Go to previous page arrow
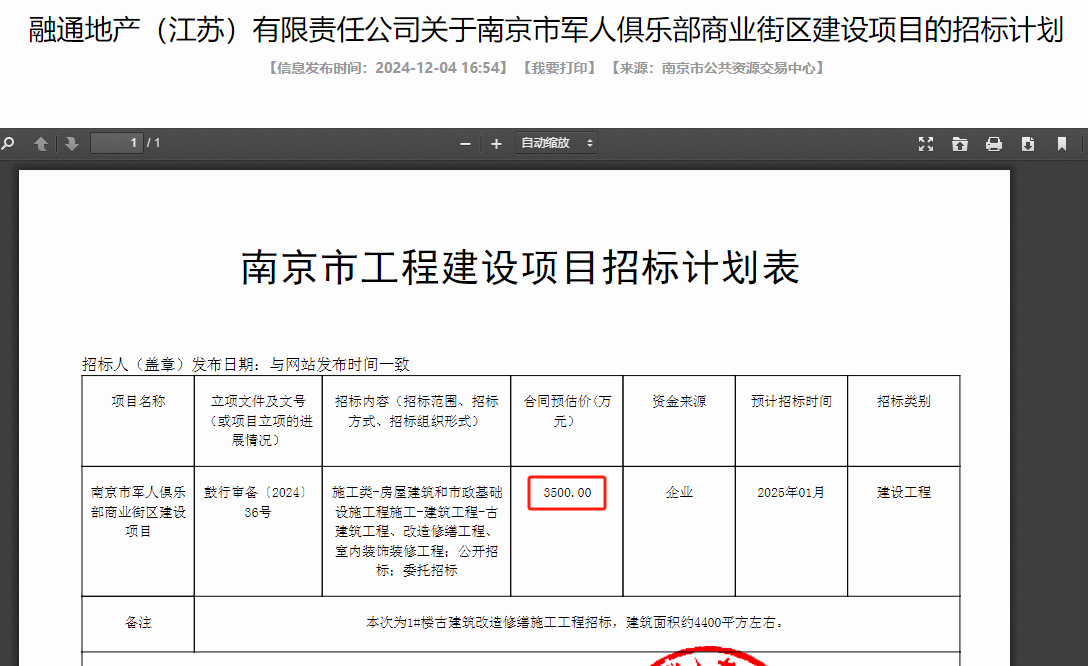The width and height of the screenshot is (1088, 666). 41,144
